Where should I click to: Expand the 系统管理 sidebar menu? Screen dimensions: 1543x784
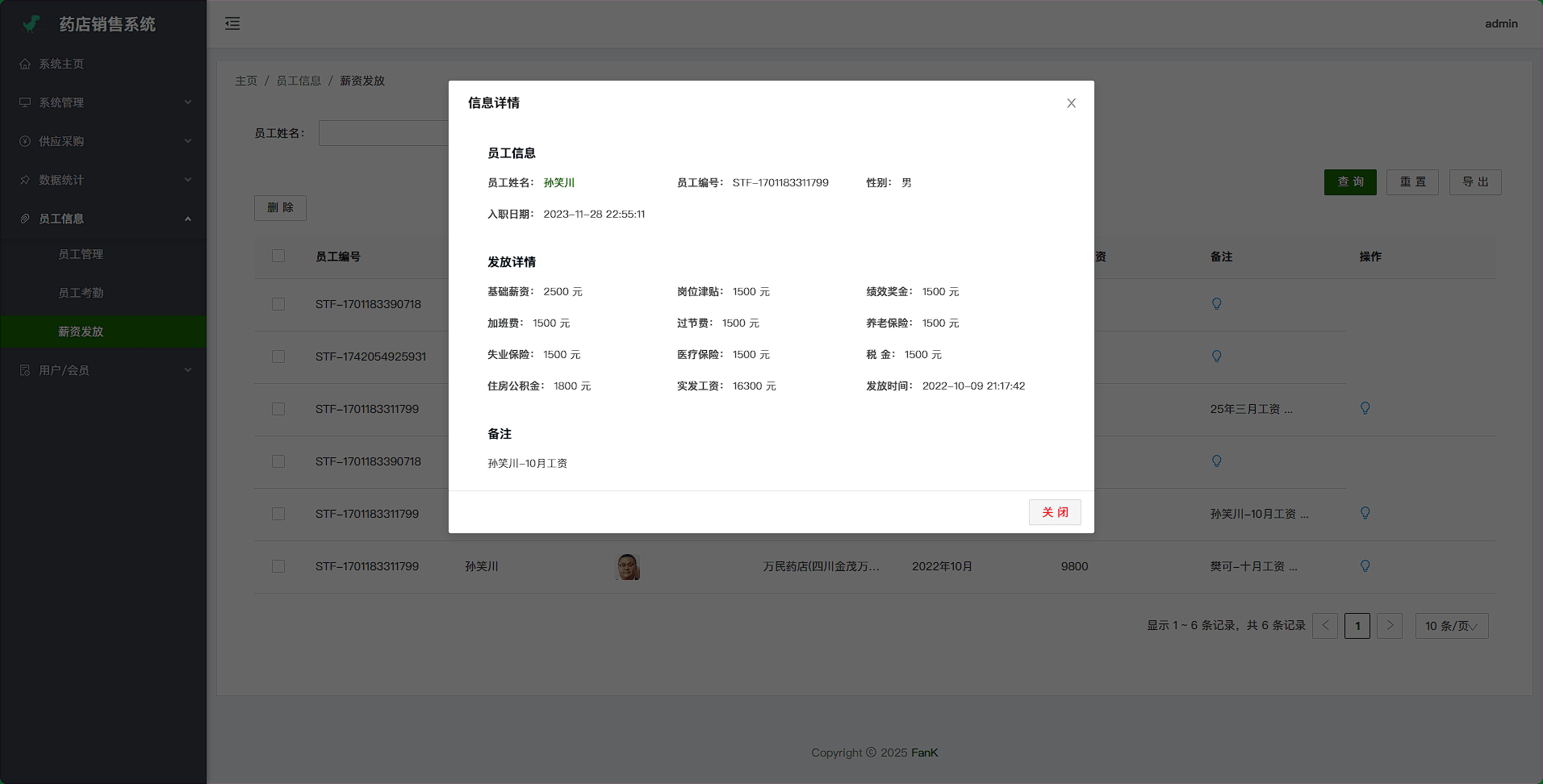(103, 102)
